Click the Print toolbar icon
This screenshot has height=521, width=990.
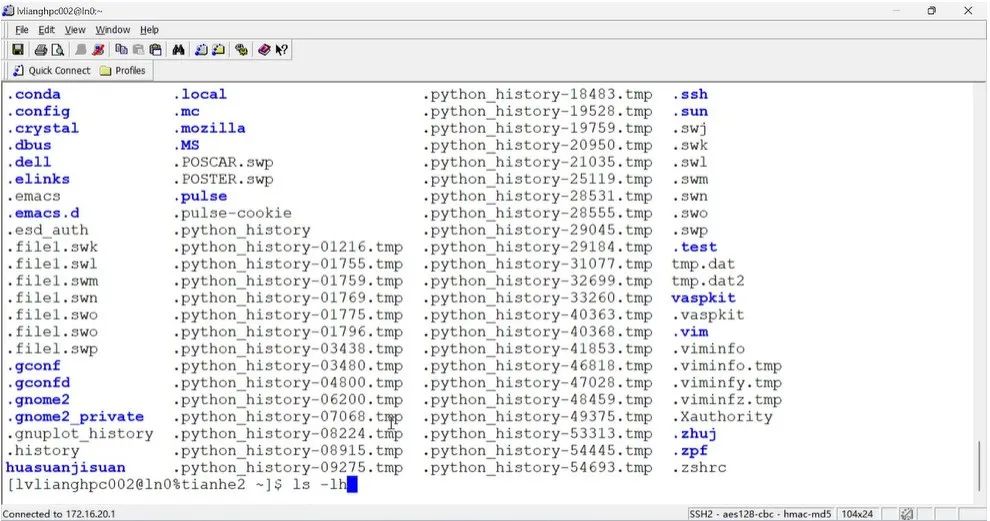[x=40, y=49]
